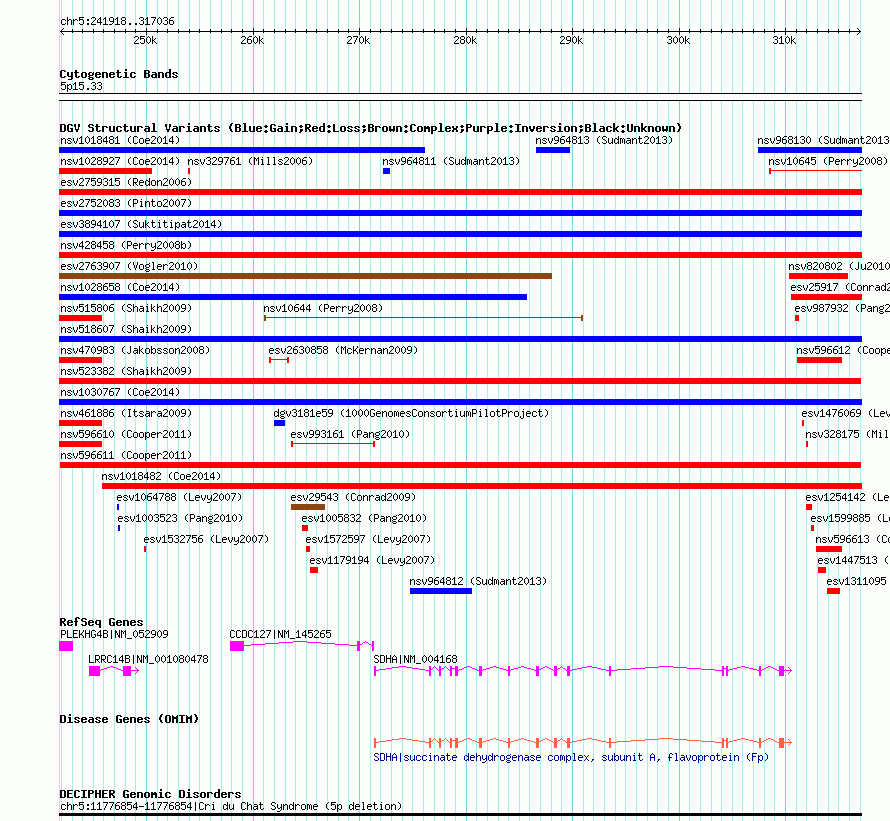Click nsv10645 (Perry2008) label
This screenshot has width=890, height=821.
point(828,161)
